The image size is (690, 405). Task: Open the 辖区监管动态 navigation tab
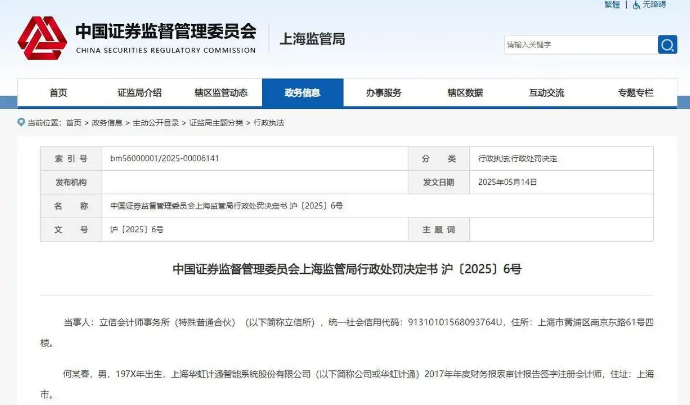[x=221, y=92]
